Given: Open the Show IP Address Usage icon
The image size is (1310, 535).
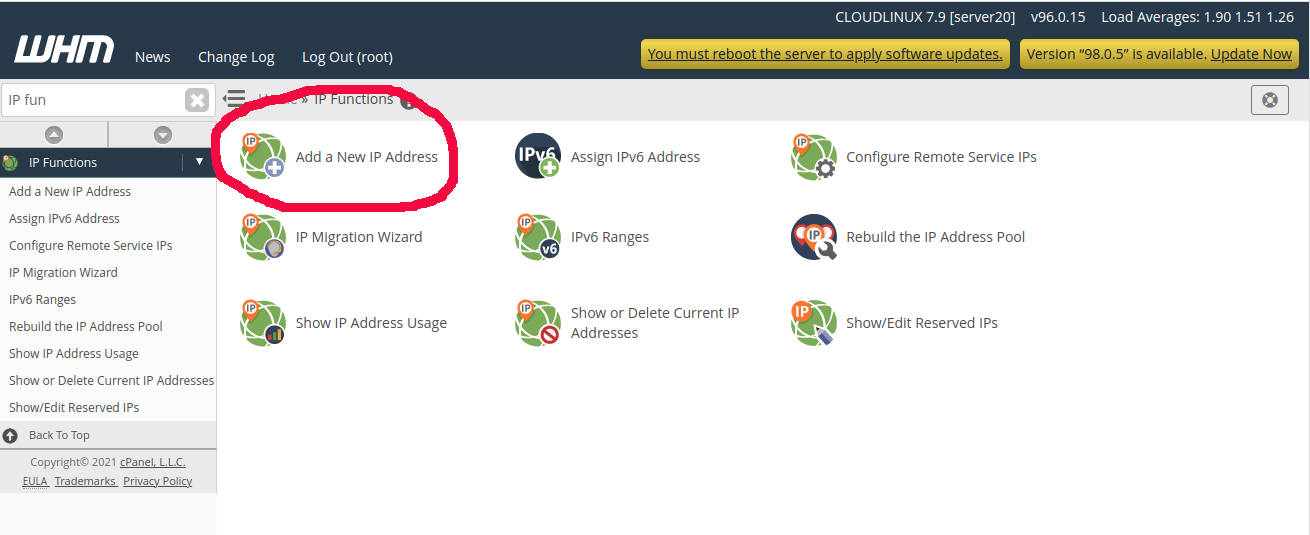Looking at the screenshot, I should pos(263,323).
